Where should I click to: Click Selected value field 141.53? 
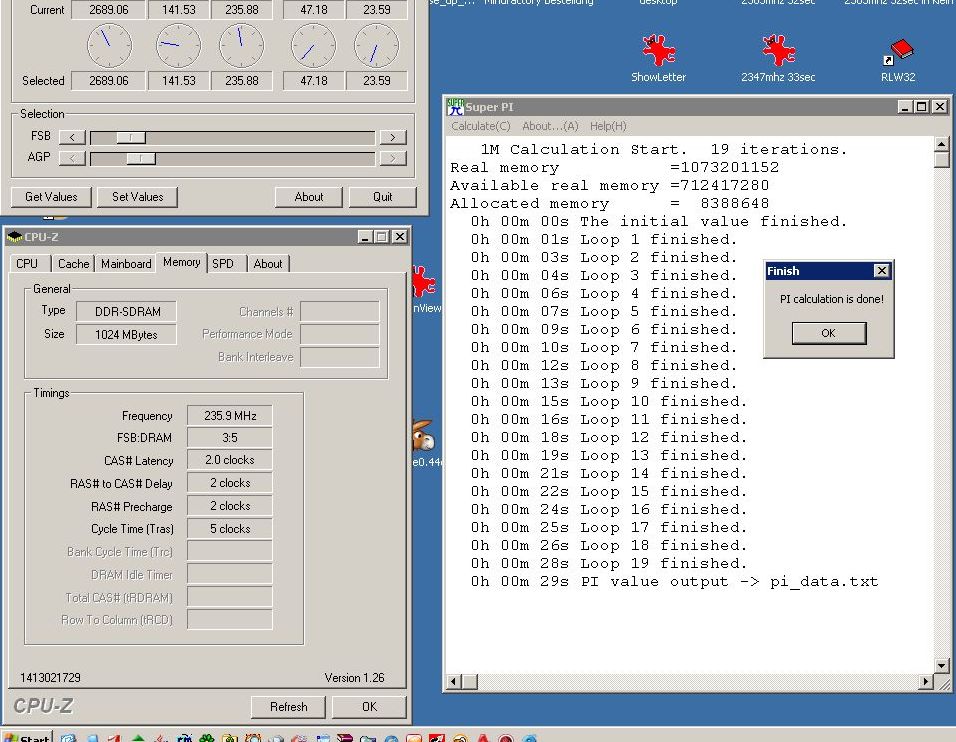click(x=178, y=80)
